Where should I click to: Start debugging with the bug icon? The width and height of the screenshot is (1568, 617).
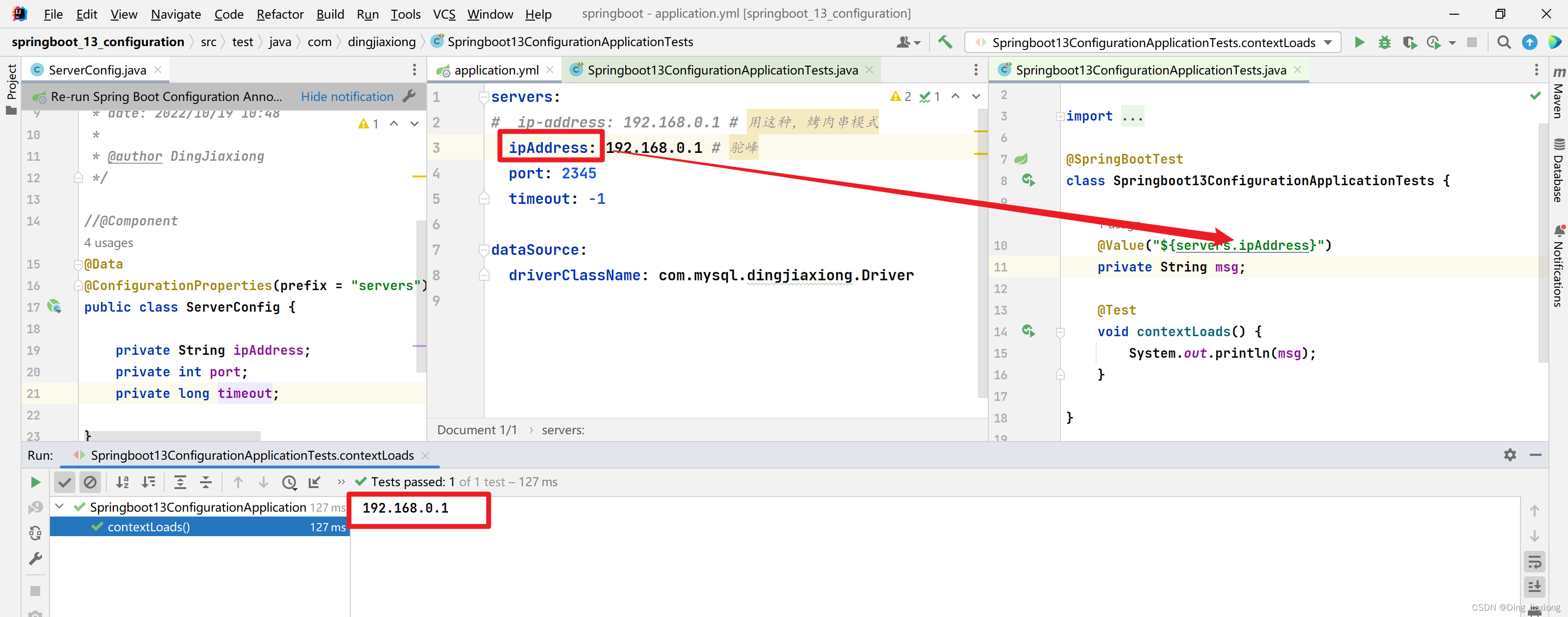(1385, 42)
